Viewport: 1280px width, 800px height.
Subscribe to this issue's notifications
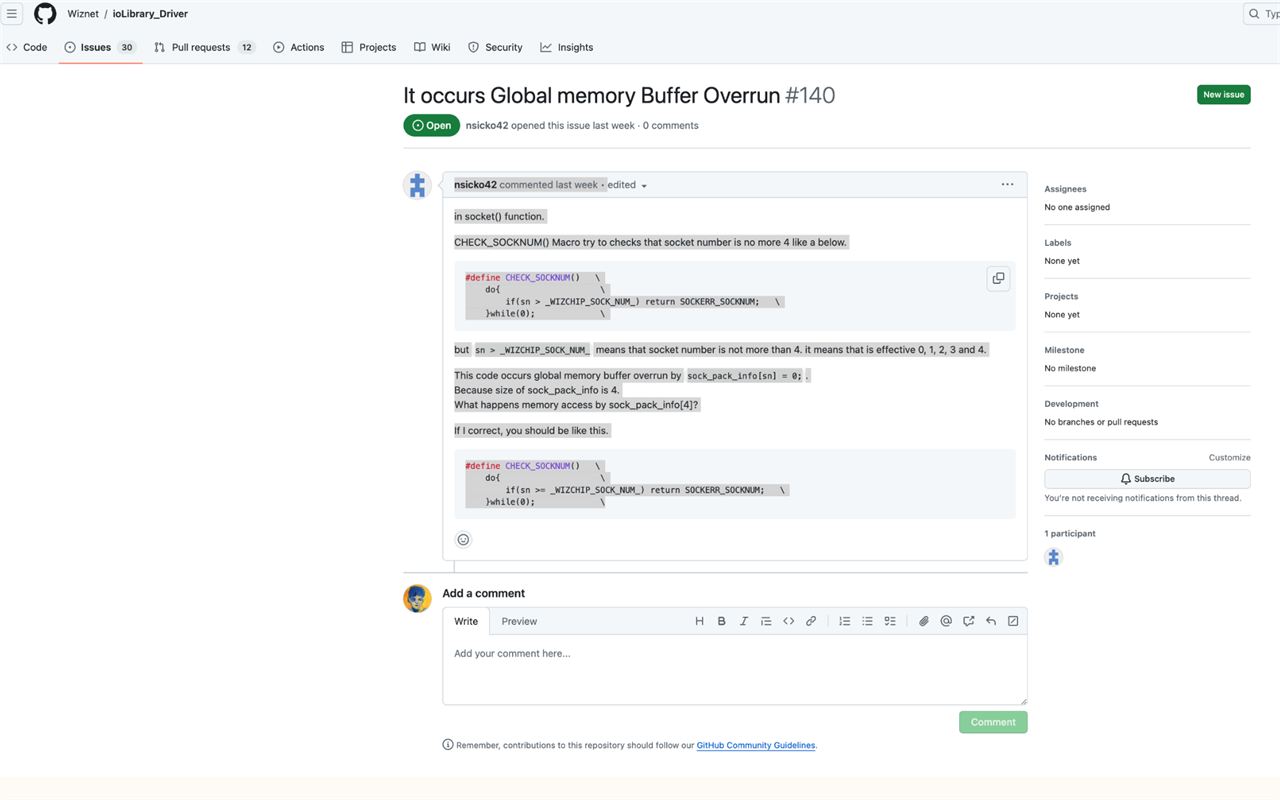[1147, 479]
